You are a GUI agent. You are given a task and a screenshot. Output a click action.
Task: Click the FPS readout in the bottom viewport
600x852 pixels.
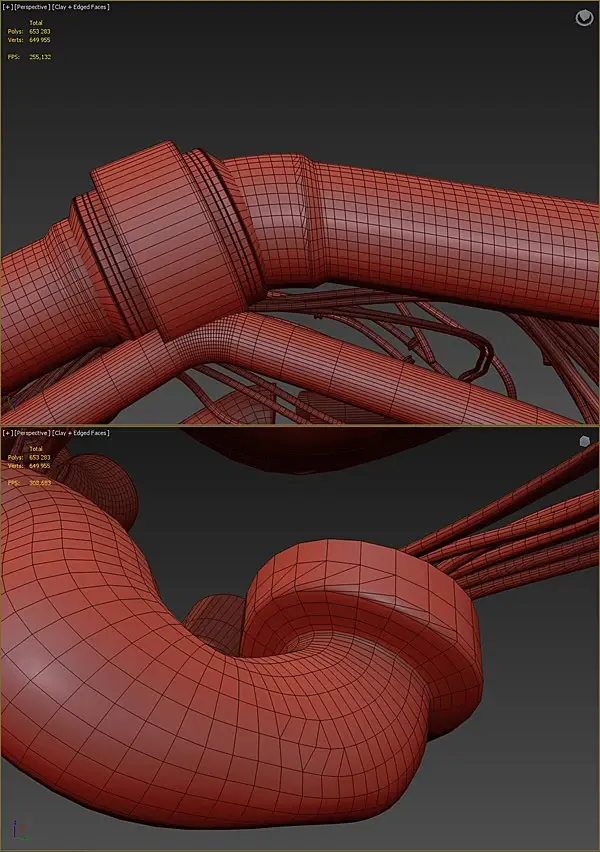pyautogui.click(x=29, y=483)
